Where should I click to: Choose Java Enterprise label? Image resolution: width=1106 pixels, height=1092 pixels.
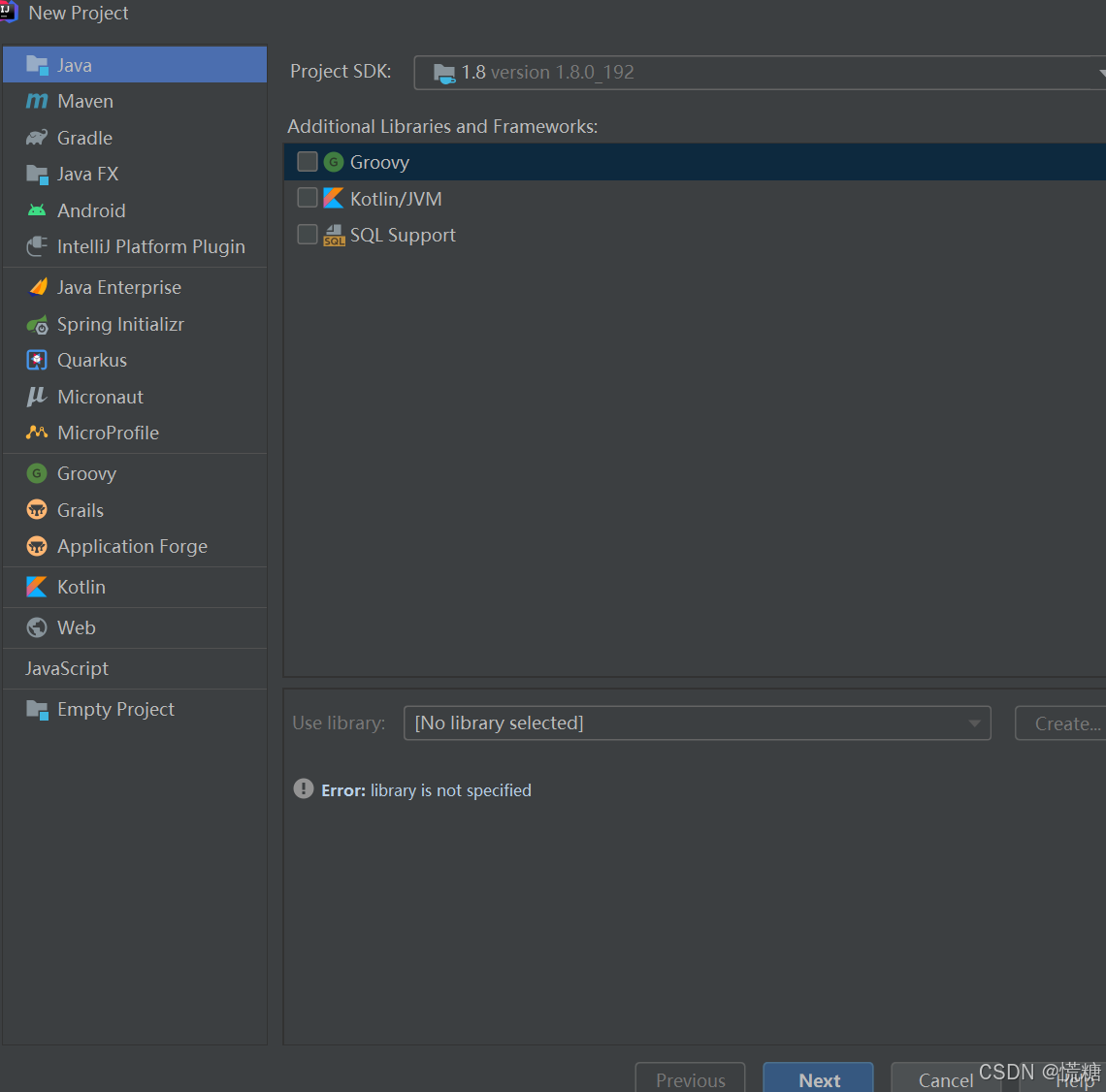119,288
